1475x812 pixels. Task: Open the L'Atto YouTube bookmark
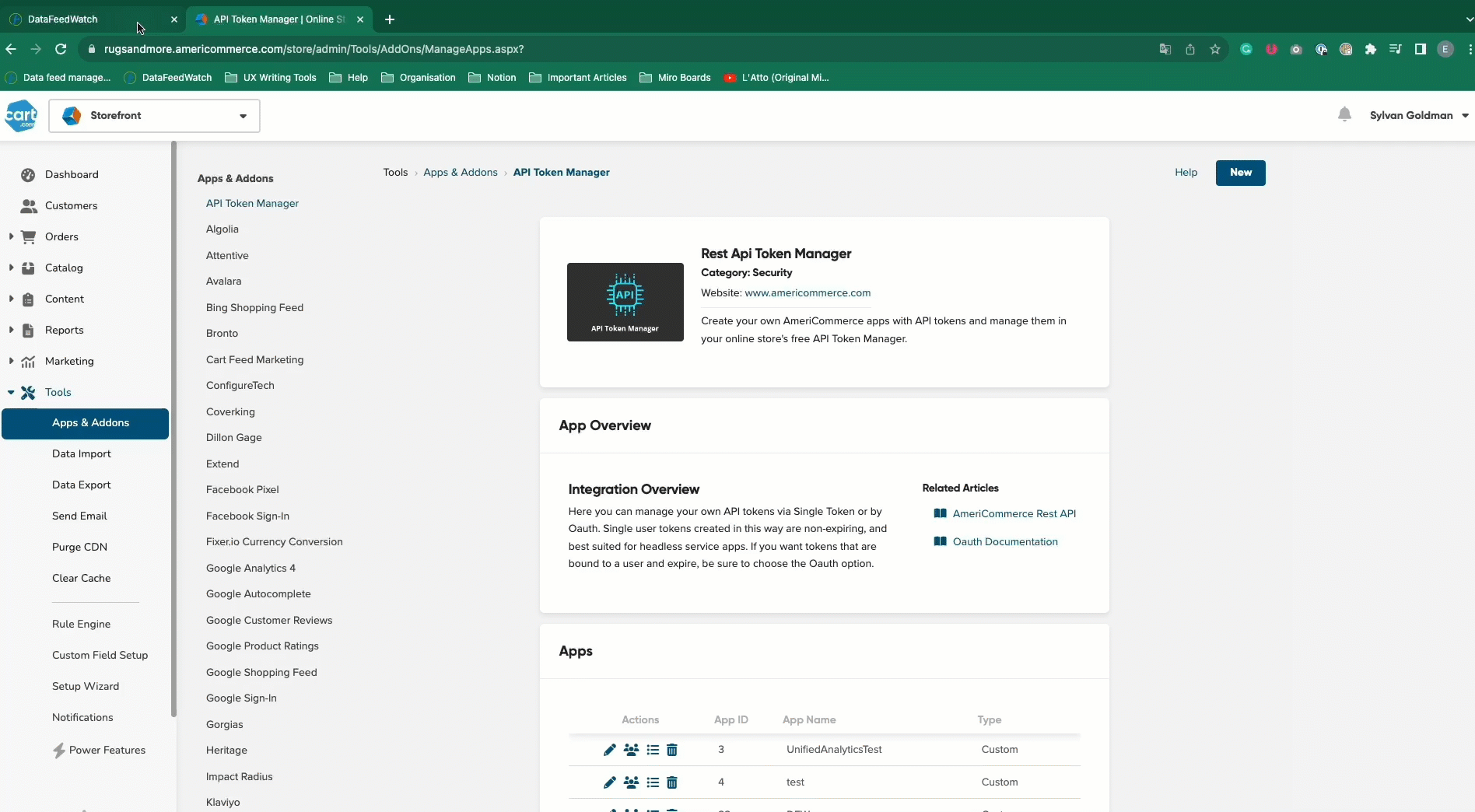click(776, 78)
